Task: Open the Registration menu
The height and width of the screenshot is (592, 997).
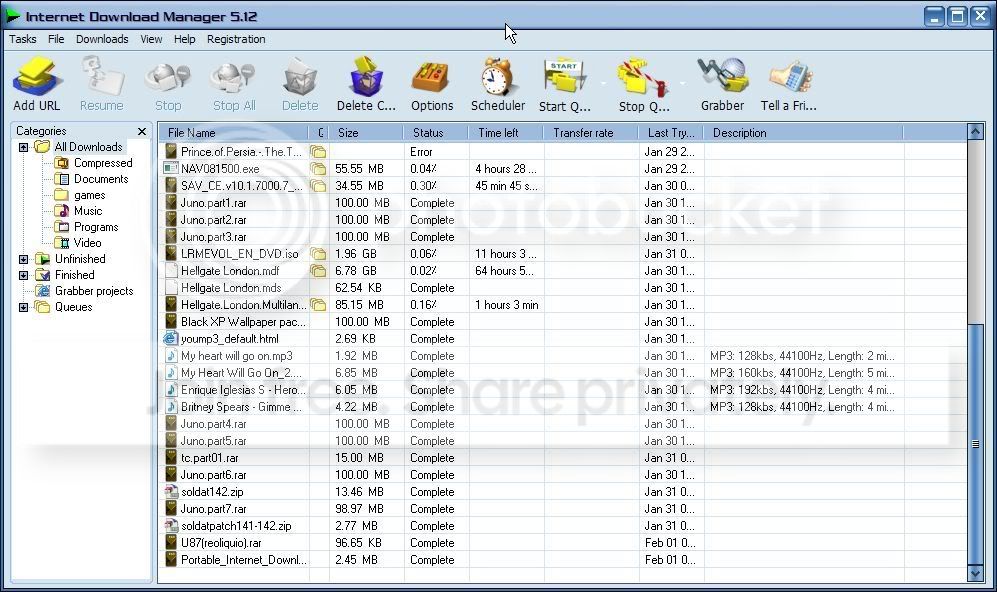Action: coord(236,39)
